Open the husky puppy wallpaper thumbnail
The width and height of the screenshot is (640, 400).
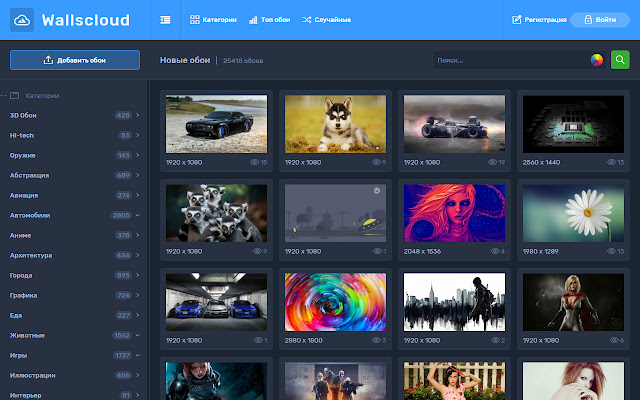coord(335,124)
